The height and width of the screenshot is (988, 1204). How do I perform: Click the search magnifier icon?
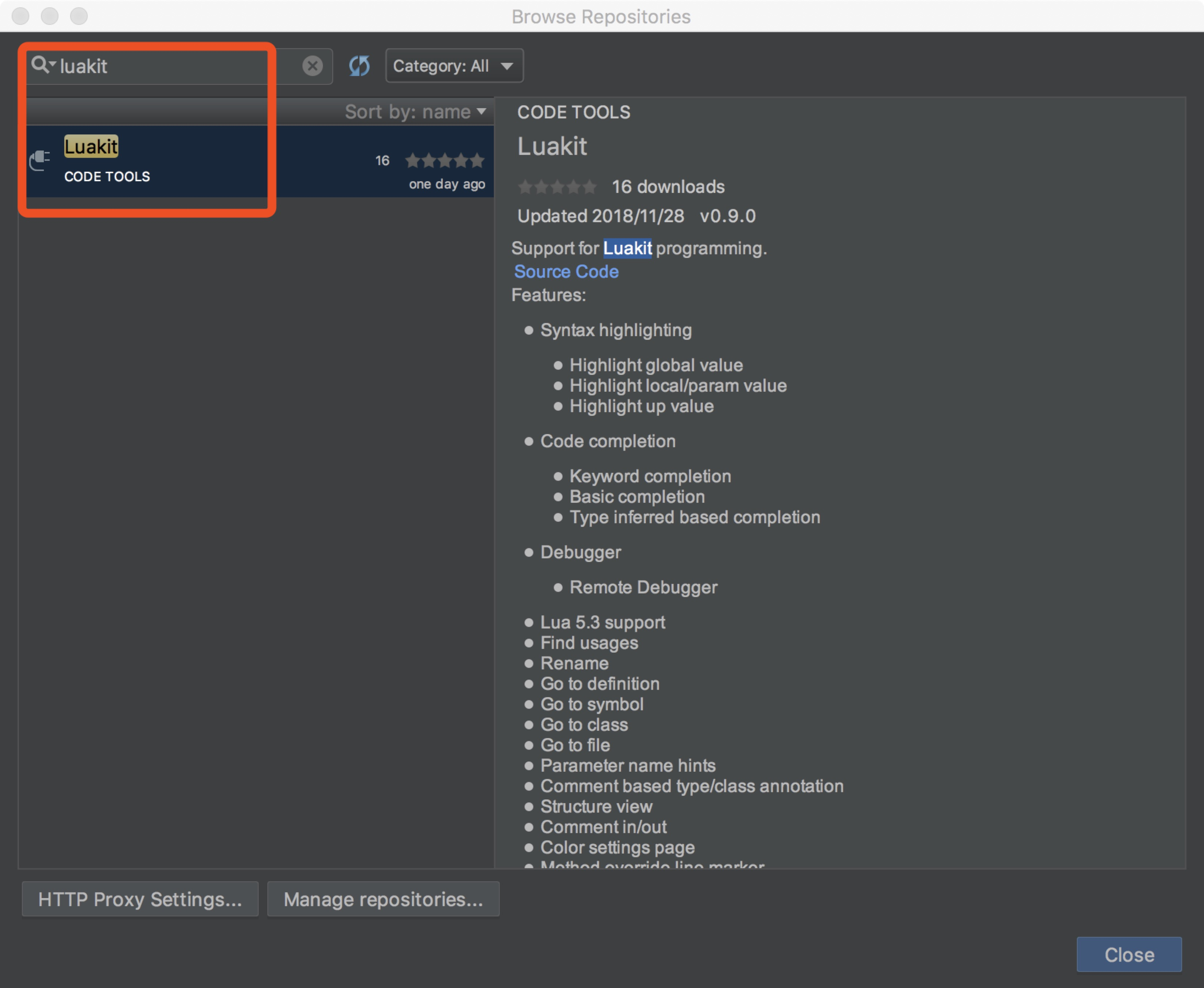pos(39,64)
